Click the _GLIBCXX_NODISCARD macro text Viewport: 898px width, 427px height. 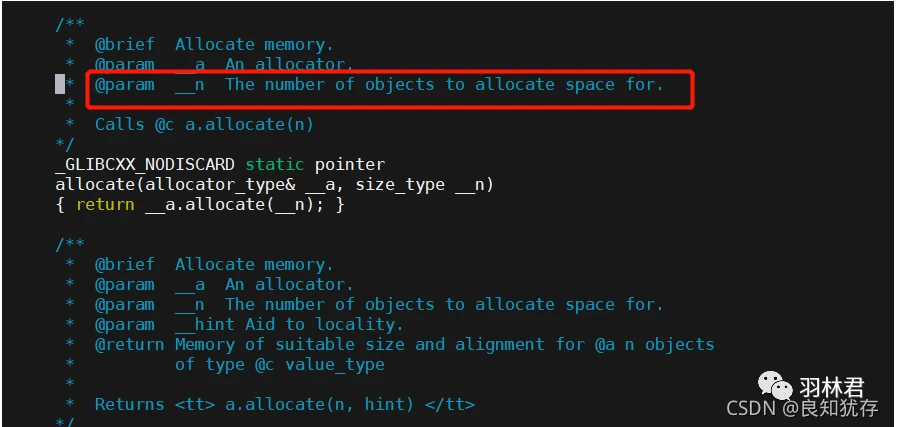(x=145, y=165)
